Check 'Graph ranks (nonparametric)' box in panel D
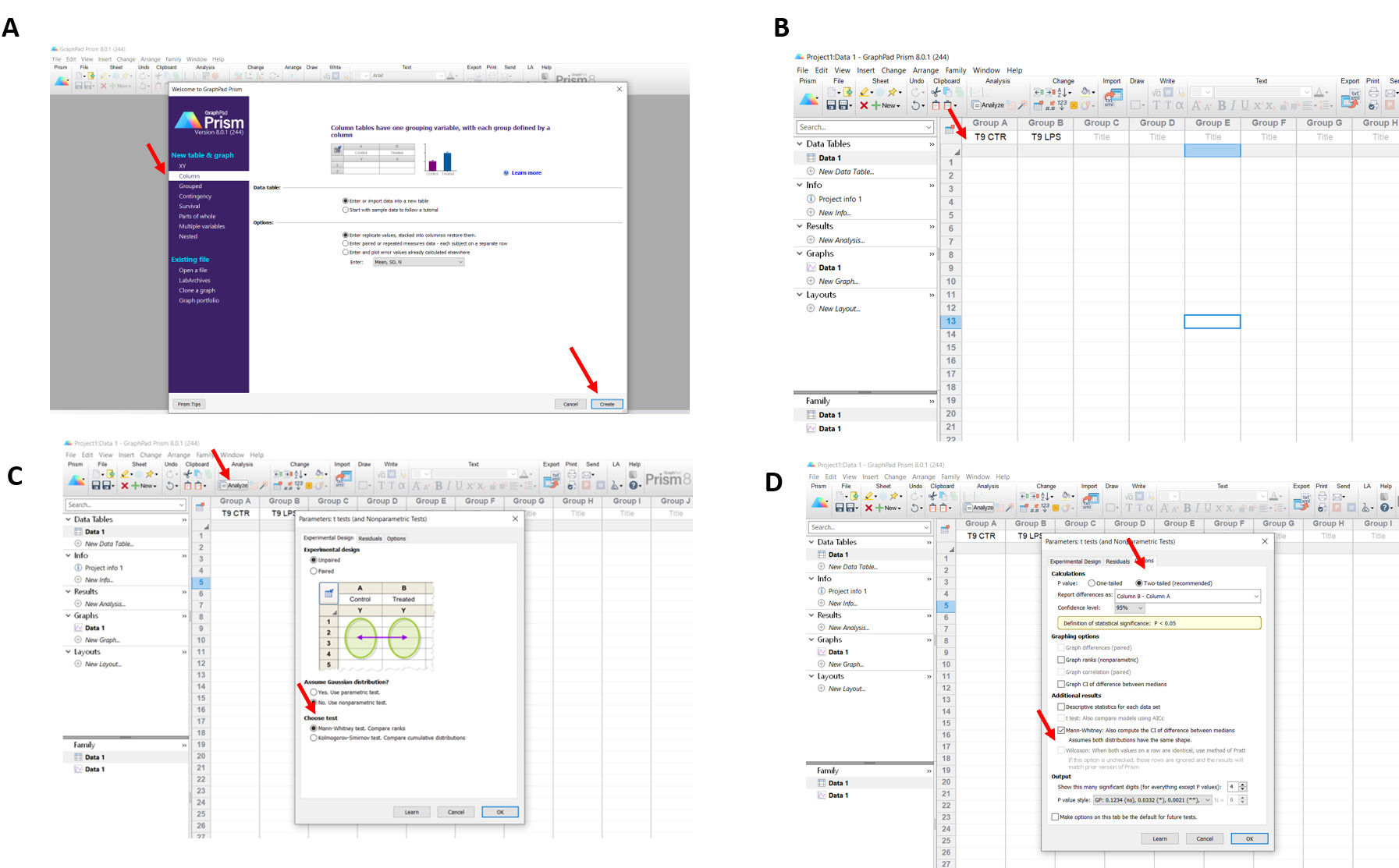Screen dimensions: 1399x868 click(1061, 660)
